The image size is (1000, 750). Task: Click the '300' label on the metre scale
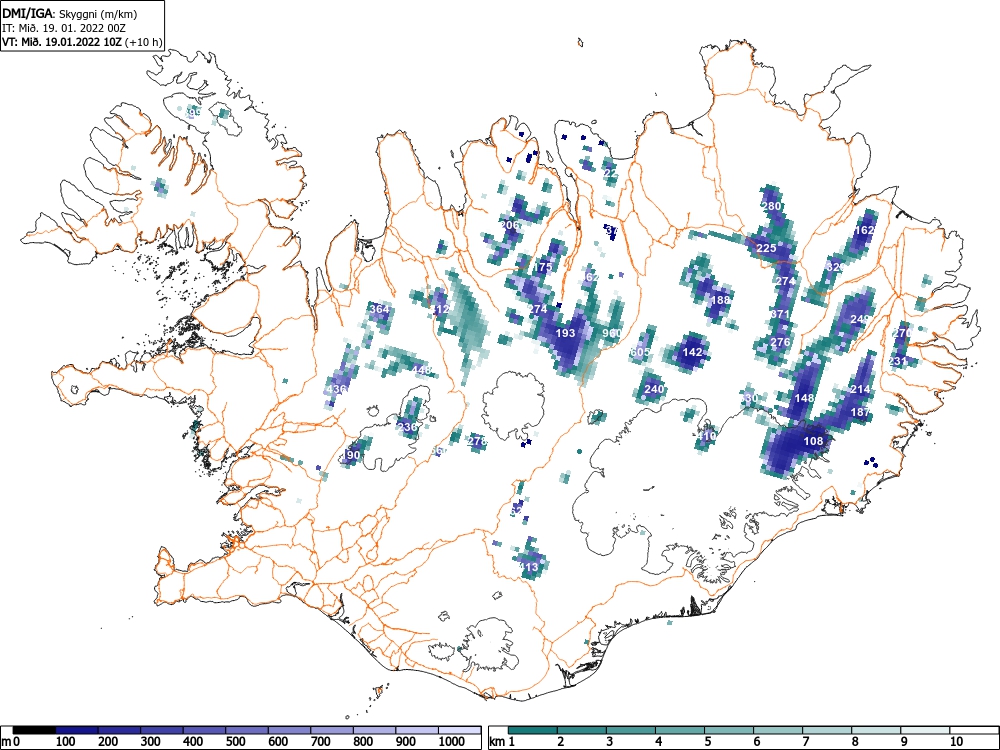coord(151,742)
